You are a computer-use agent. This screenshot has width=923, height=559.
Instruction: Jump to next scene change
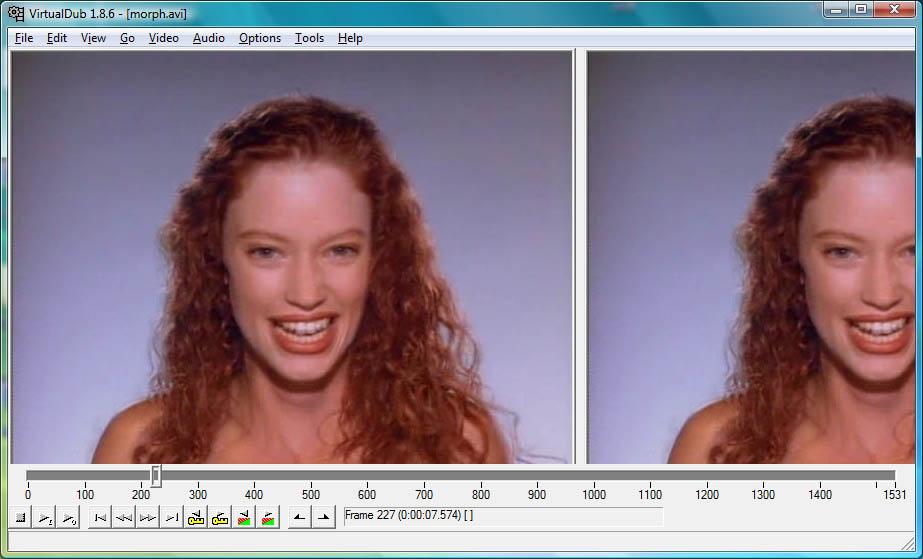tap(268, 518)
